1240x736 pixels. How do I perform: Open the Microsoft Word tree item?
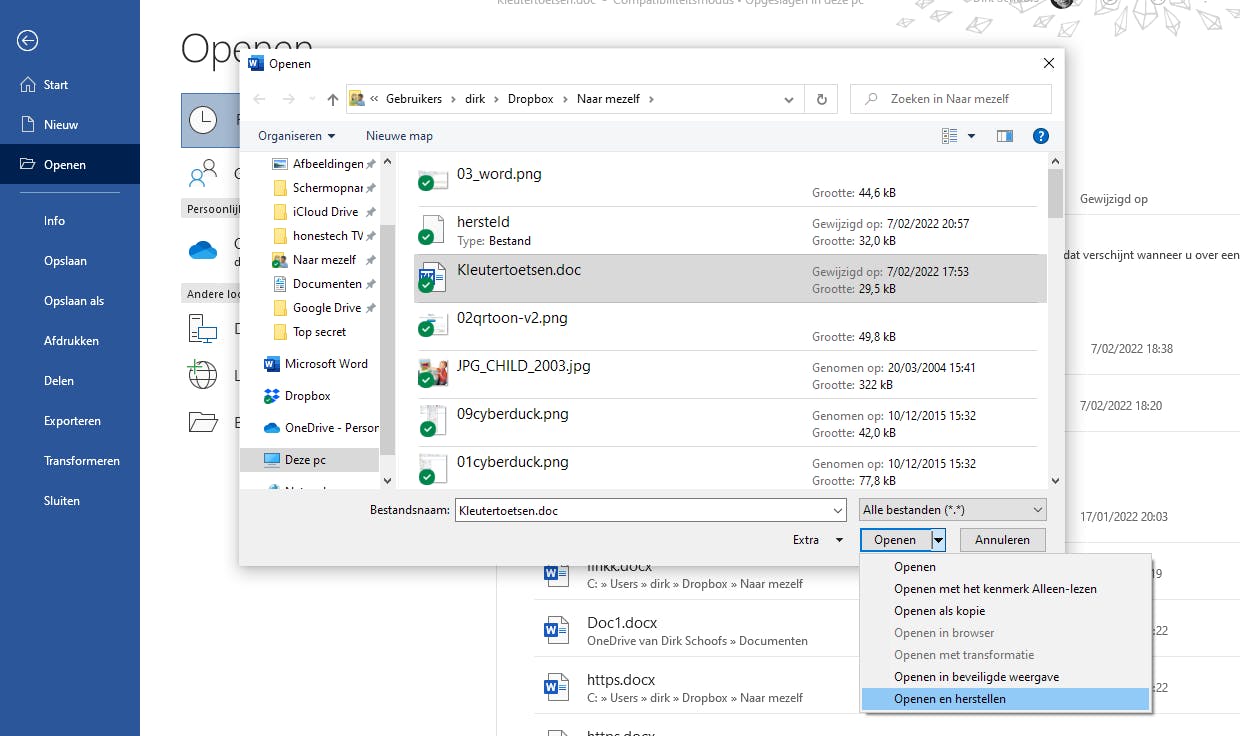point(325,364)
